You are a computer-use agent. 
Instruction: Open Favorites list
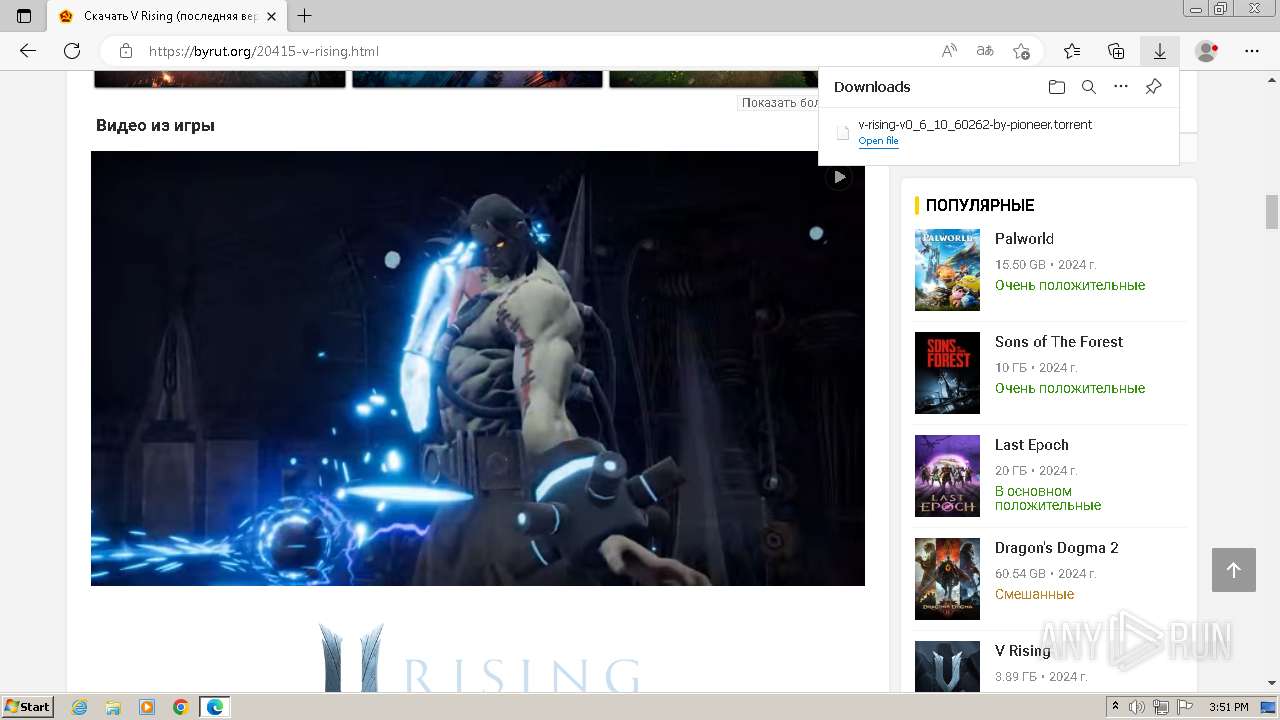click(x=1072, y=51)
